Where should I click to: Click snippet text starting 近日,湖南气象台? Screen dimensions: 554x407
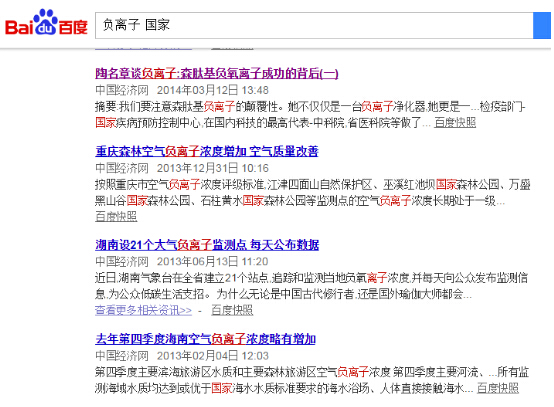311,286
